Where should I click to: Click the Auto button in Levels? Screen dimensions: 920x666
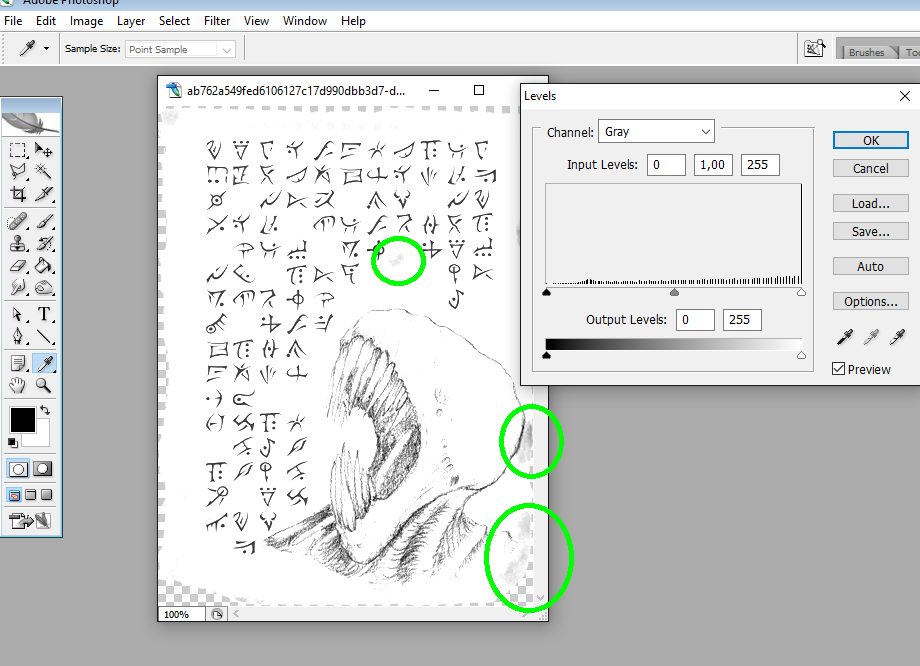[871, 266]
